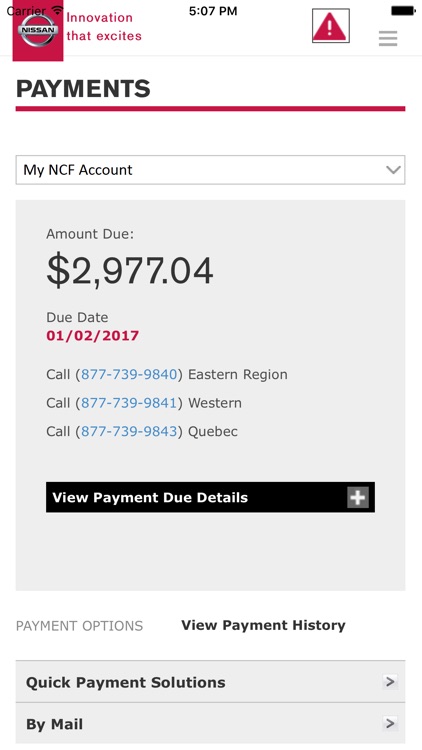The width and height of the screenshot is (422, 750).
Task: Select the PAYMENT OPTIONS tab
Action: (x=79, y=626)
